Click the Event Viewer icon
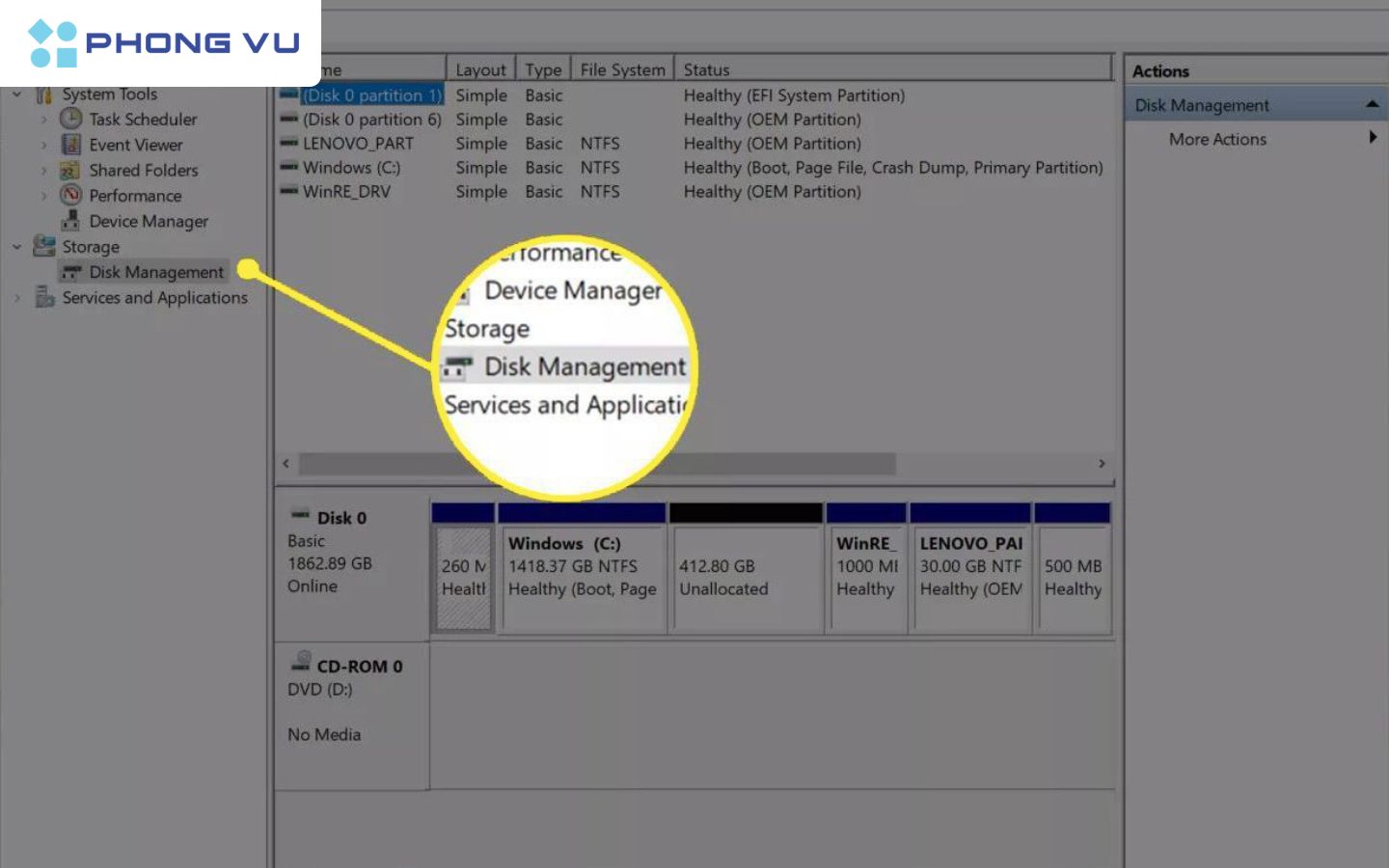 point(70,145)
